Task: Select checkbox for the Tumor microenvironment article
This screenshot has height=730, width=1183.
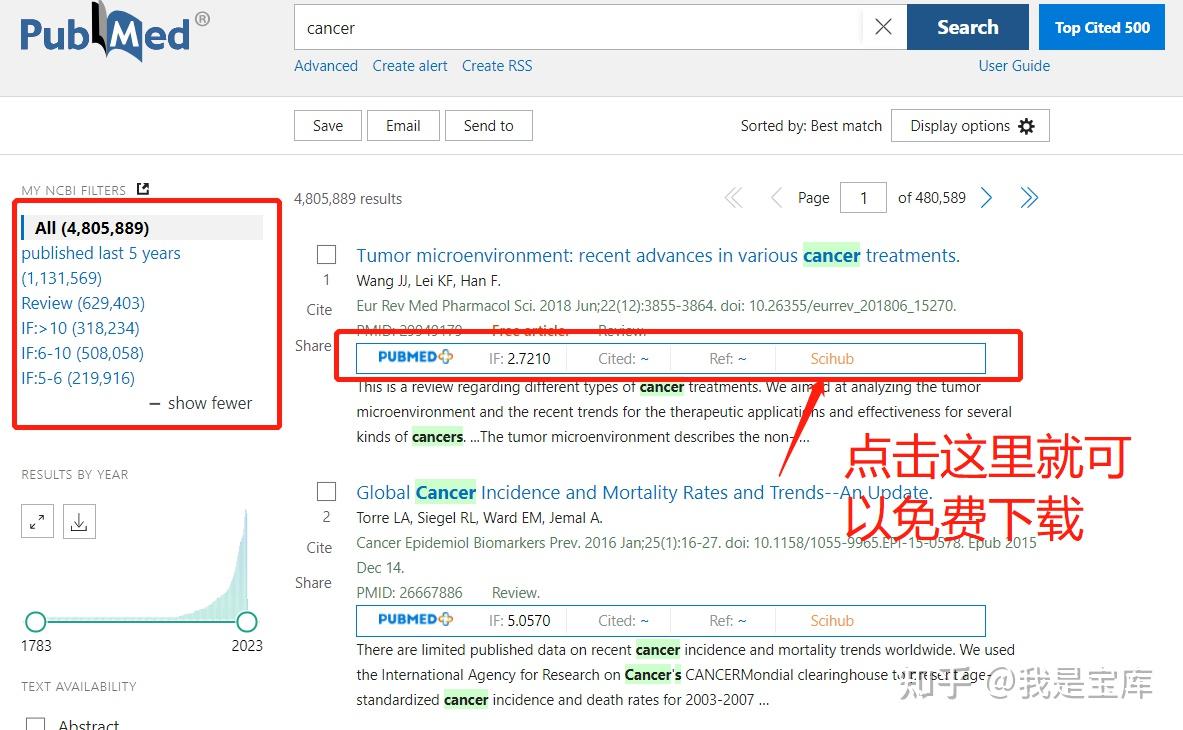Action: (x=326, y=254)
